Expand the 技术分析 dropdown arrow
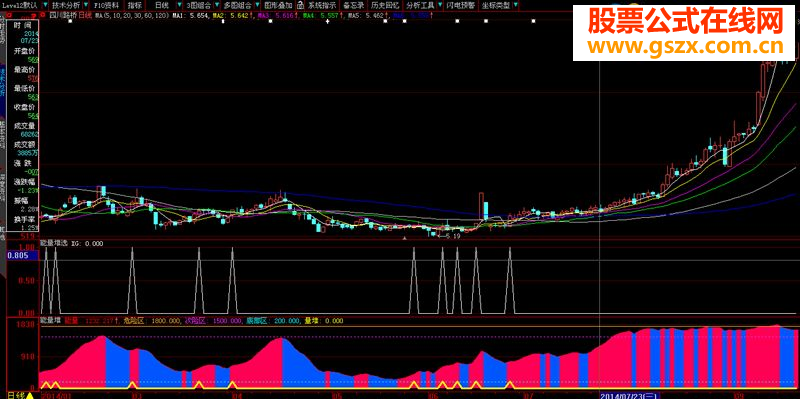800x399 pixels. pyautogui.click(x=86, y=6)
